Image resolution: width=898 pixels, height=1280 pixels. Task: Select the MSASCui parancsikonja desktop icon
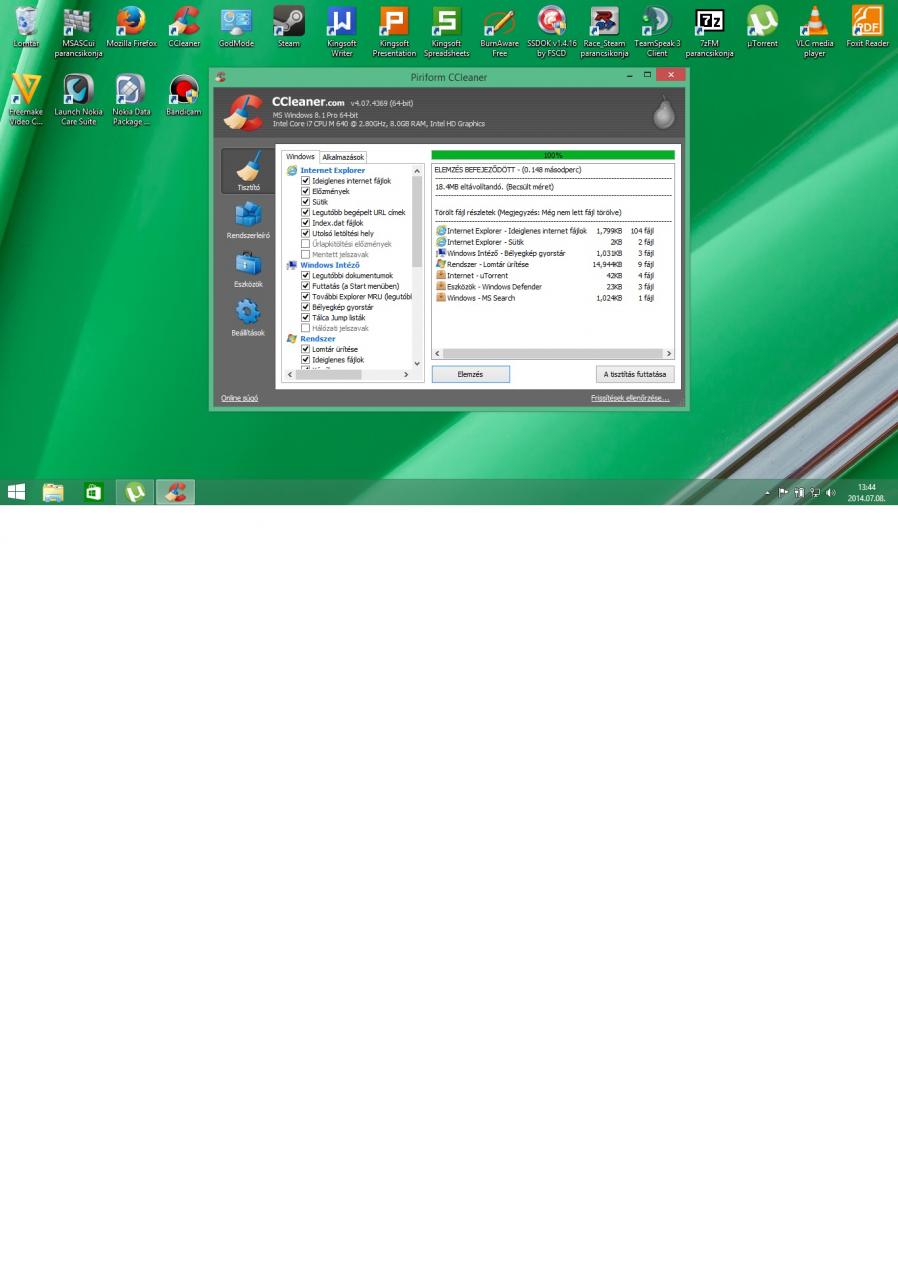(x=78, y=31)
